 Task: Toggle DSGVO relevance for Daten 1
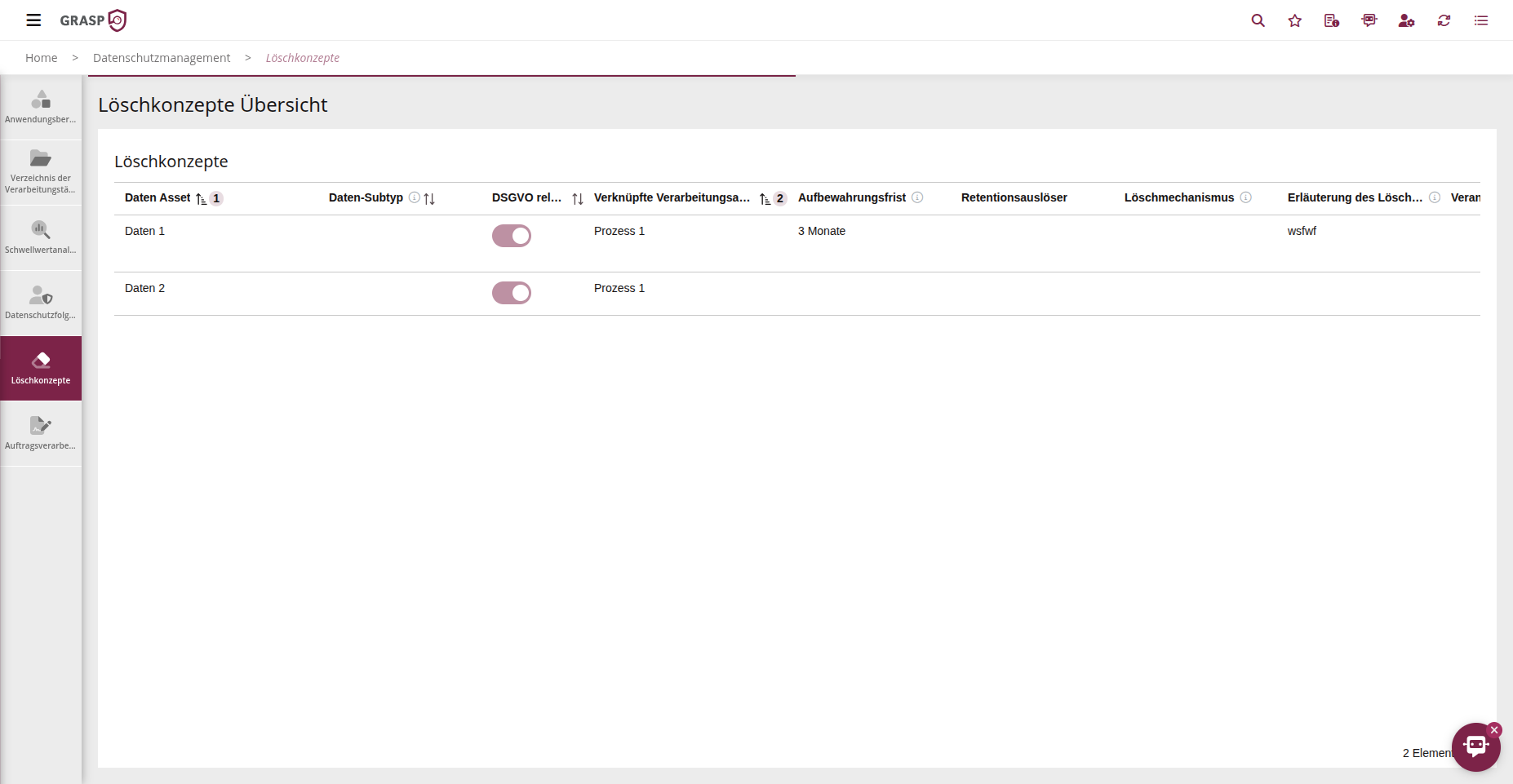point(512,236)
